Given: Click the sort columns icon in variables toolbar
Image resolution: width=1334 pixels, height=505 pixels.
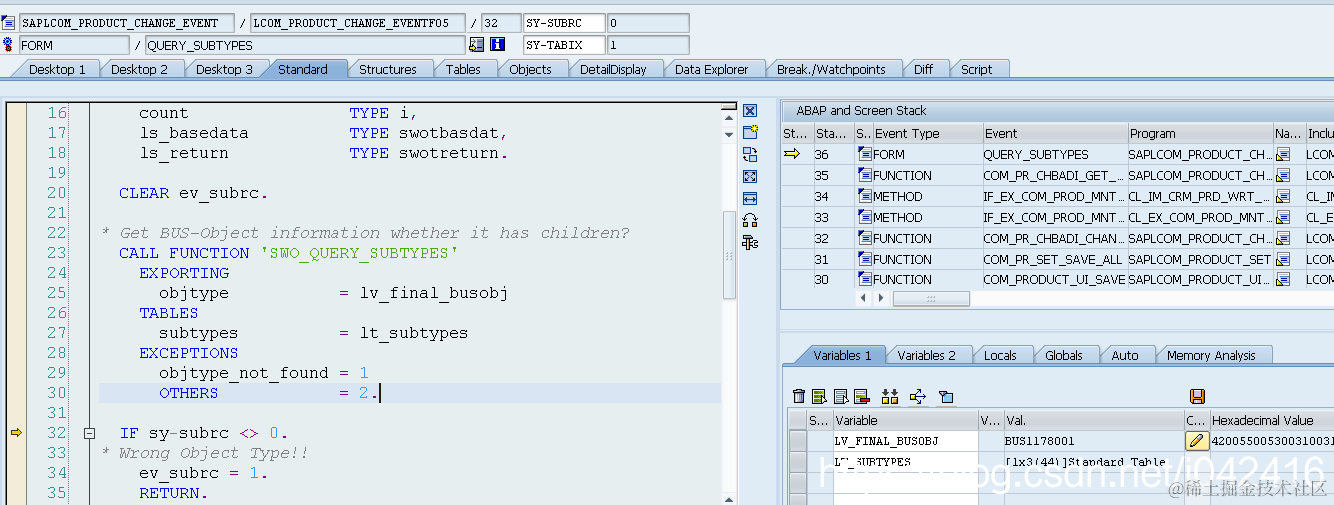Looking at the screenshot, I should pyautogui.click(x=890, y=396).
